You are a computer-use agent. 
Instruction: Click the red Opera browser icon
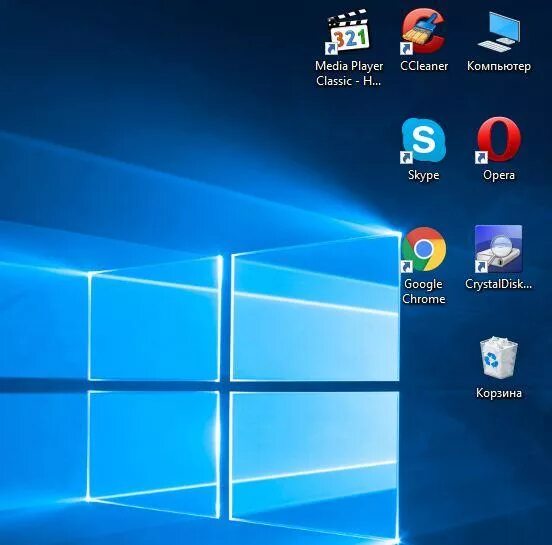[498, 140]
